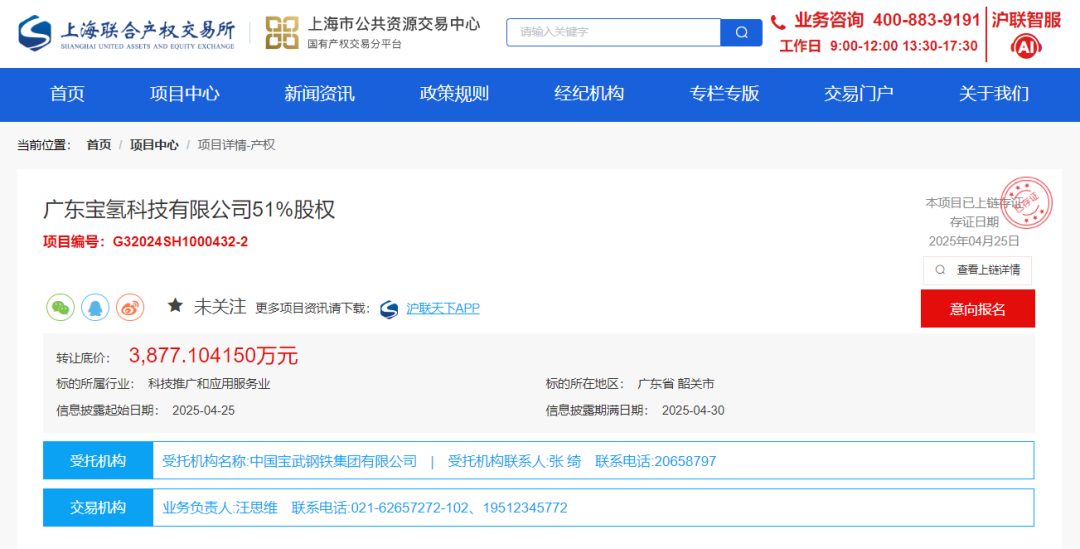The image size is (1080, 549).
Task: Focus the keyword search input field
Action: 613,32
